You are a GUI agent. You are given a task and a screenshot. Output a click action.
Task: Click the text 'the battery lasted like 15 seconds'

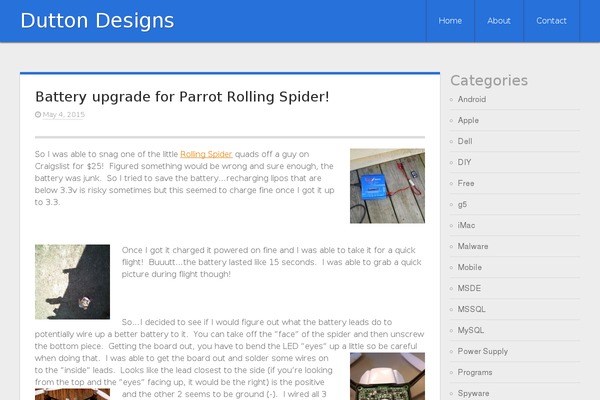coord(249,262)
